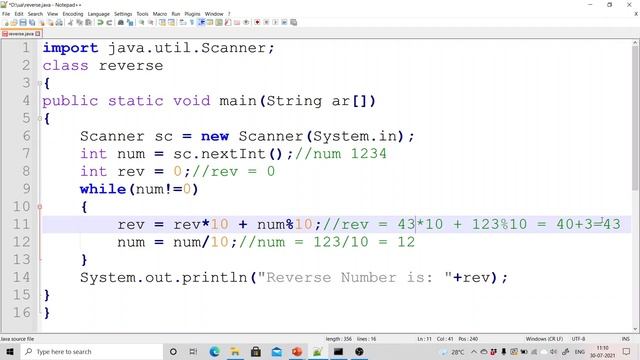Click the Replace toolbar icon
The height and width of the screenshot is (360, 640).
point(130,23)
